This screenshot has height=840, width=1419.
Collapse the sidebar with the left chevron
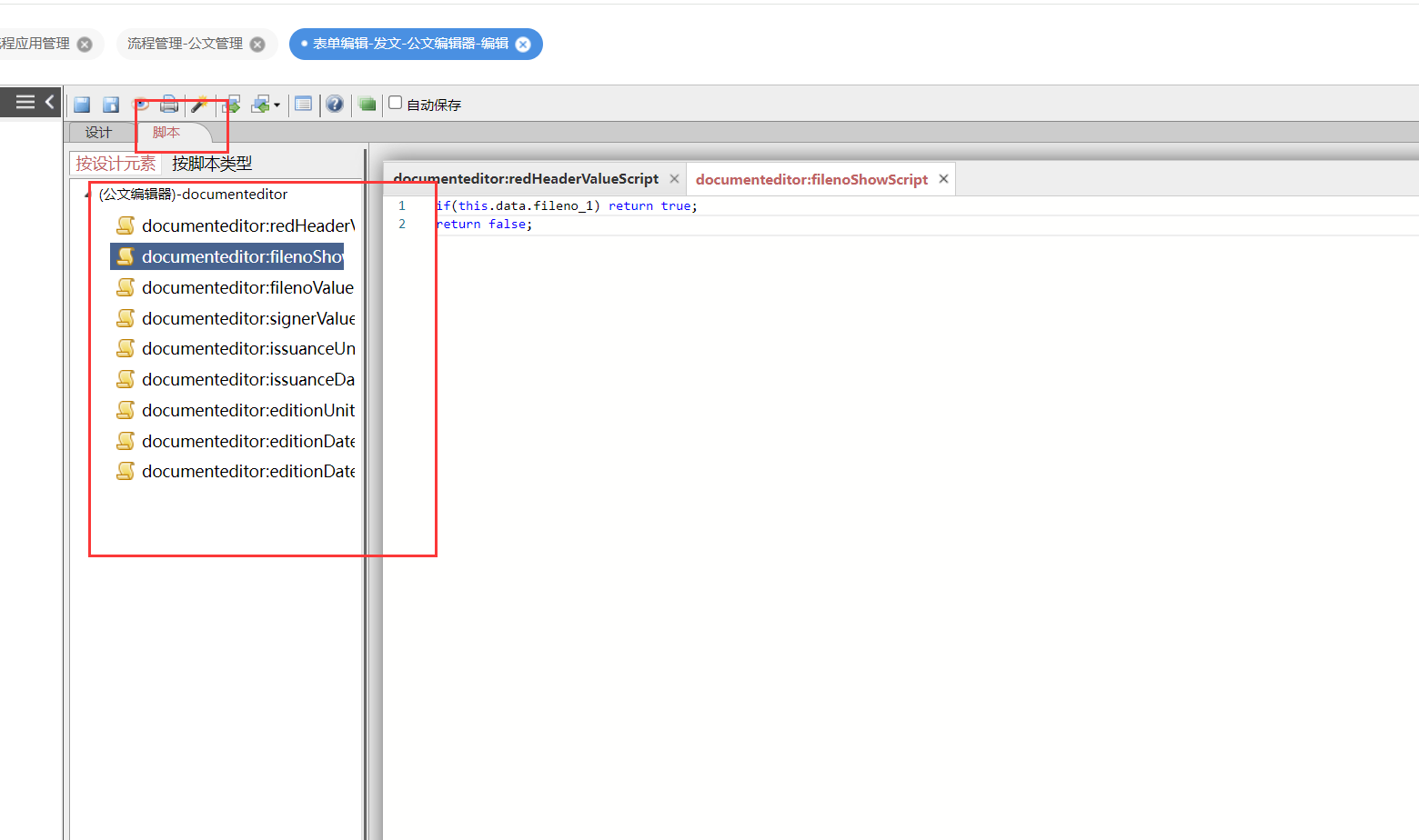50,102
